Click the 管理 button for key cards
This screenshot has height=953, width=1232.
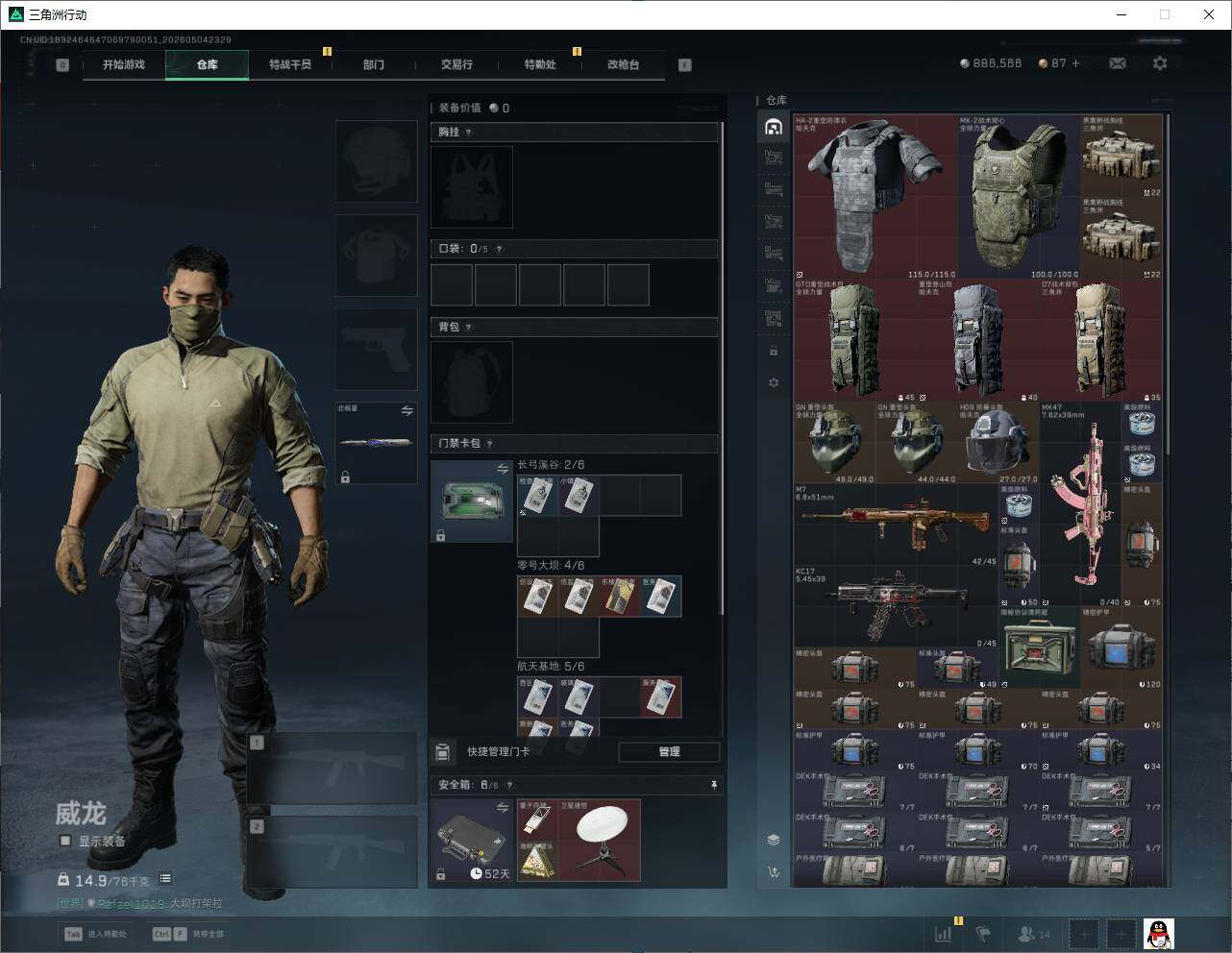coord(669,751)
